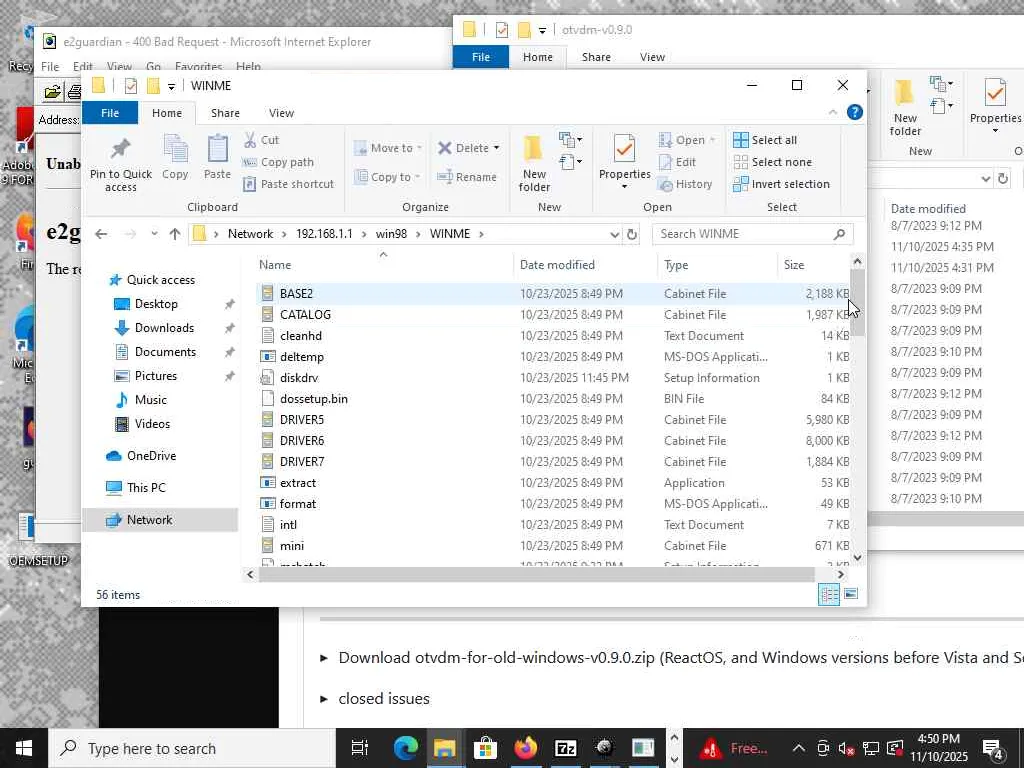The width and height of the screenshot is (1024, 768).
Task: Expand closed issues on the web page
Action: (x=375, y=699)
